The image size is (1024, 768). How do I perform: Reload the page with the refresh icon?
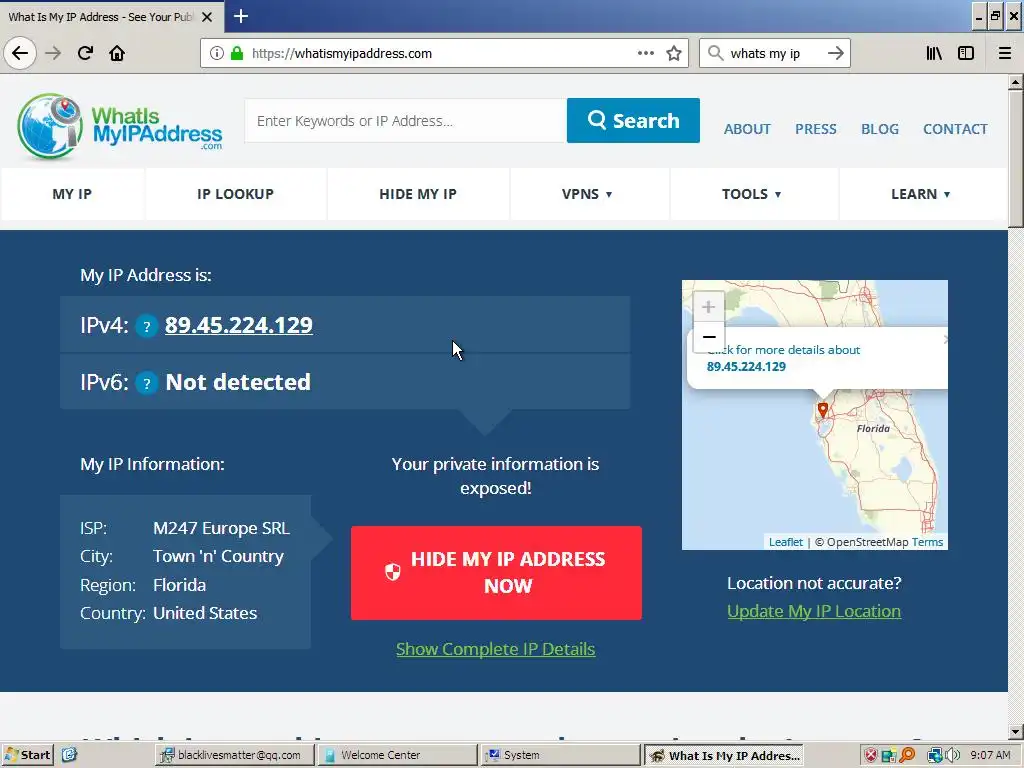coord(85,53)
